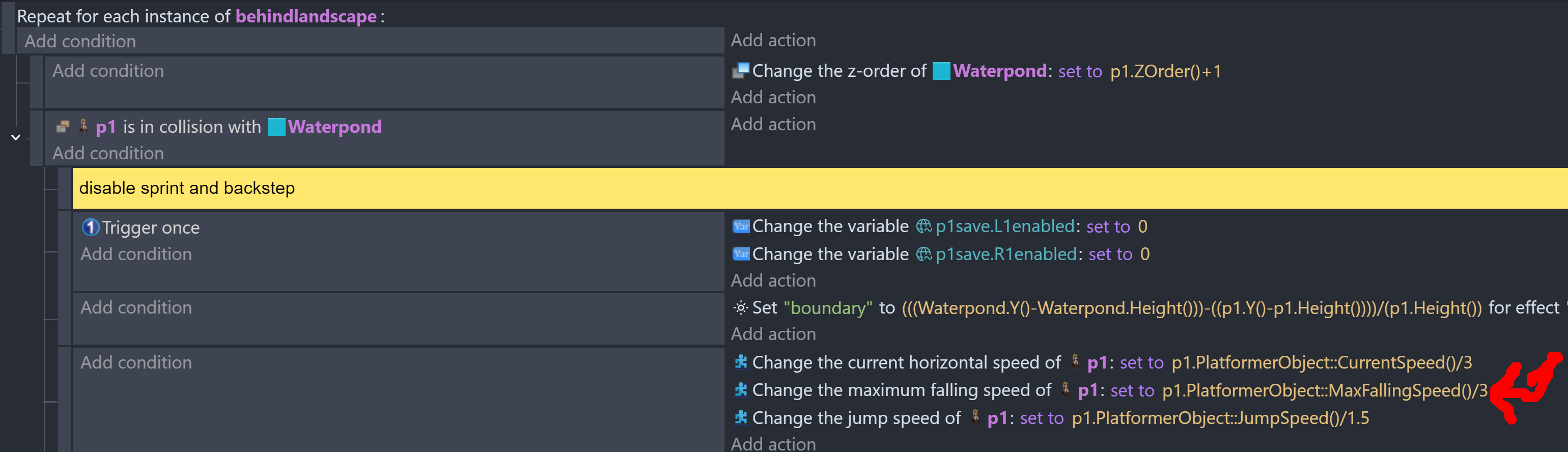The height and width of the screenshot is (452, 1568).
Task: Click the Waterpond object icon in z-order action
Action: pyautogui.click(x=941, y=71)
